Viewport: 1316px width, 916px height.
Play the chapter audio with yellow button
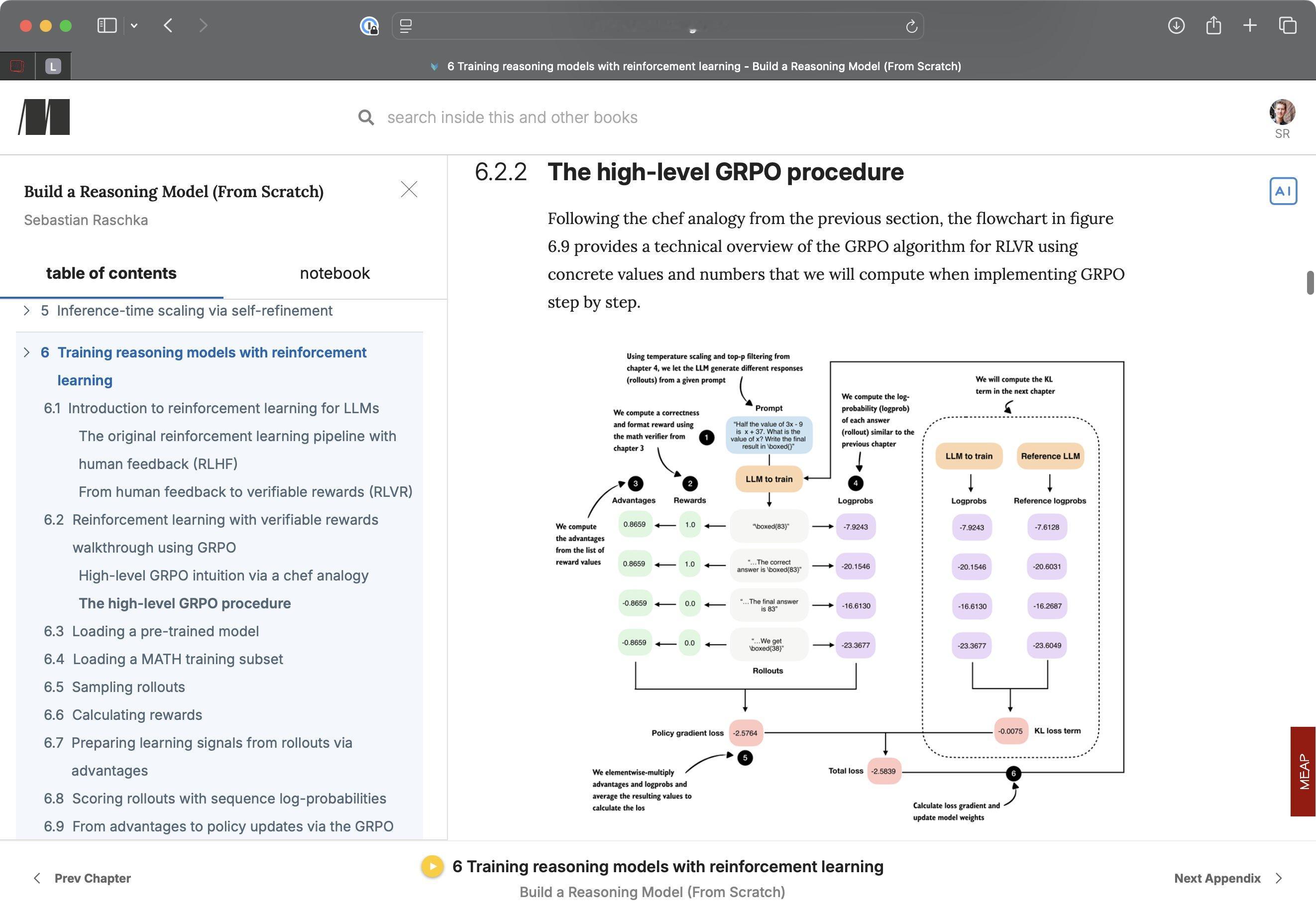click(432, 866)
